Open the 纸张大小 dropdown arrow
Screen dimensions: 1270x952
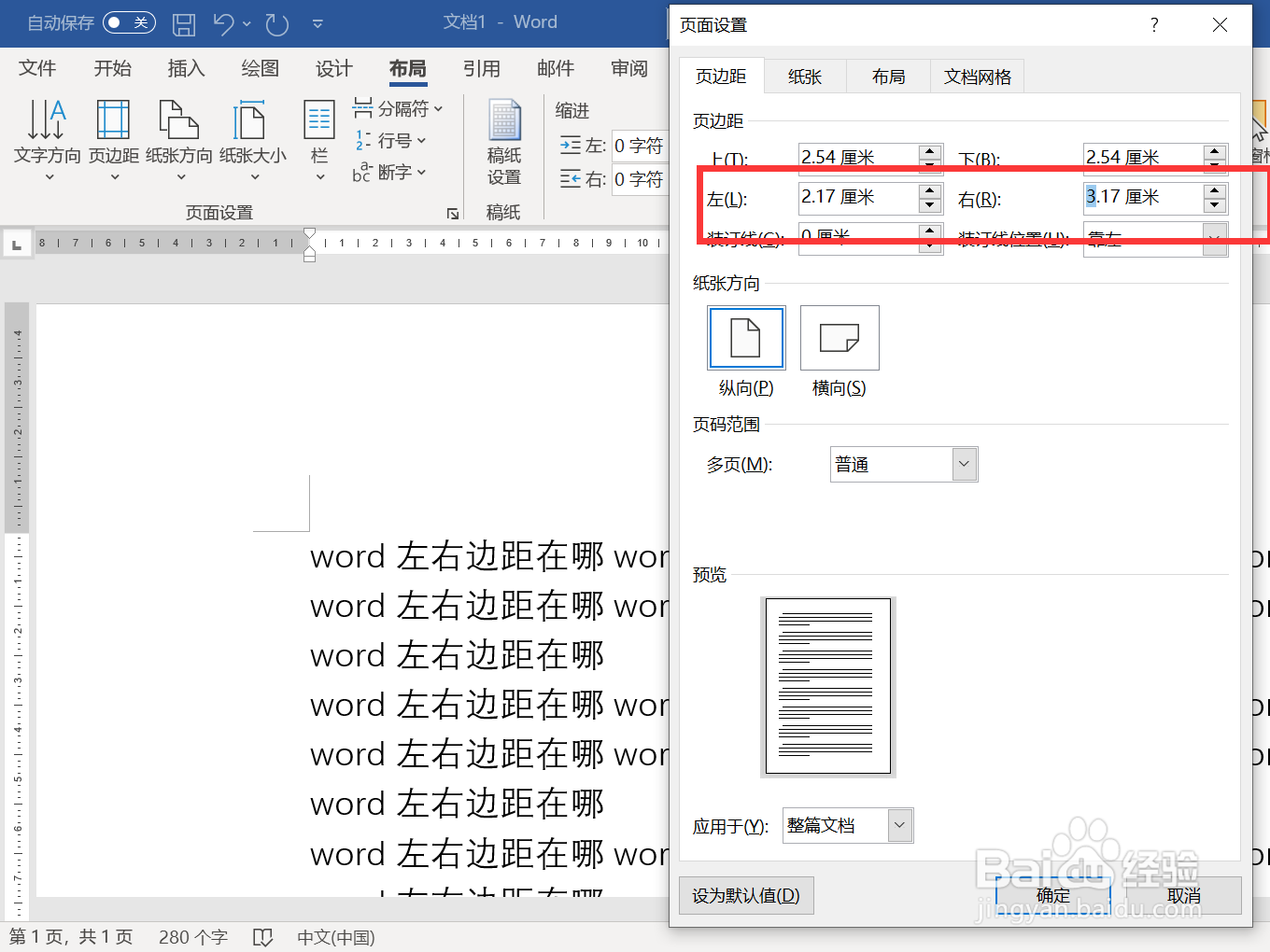[x=254, y=177]
